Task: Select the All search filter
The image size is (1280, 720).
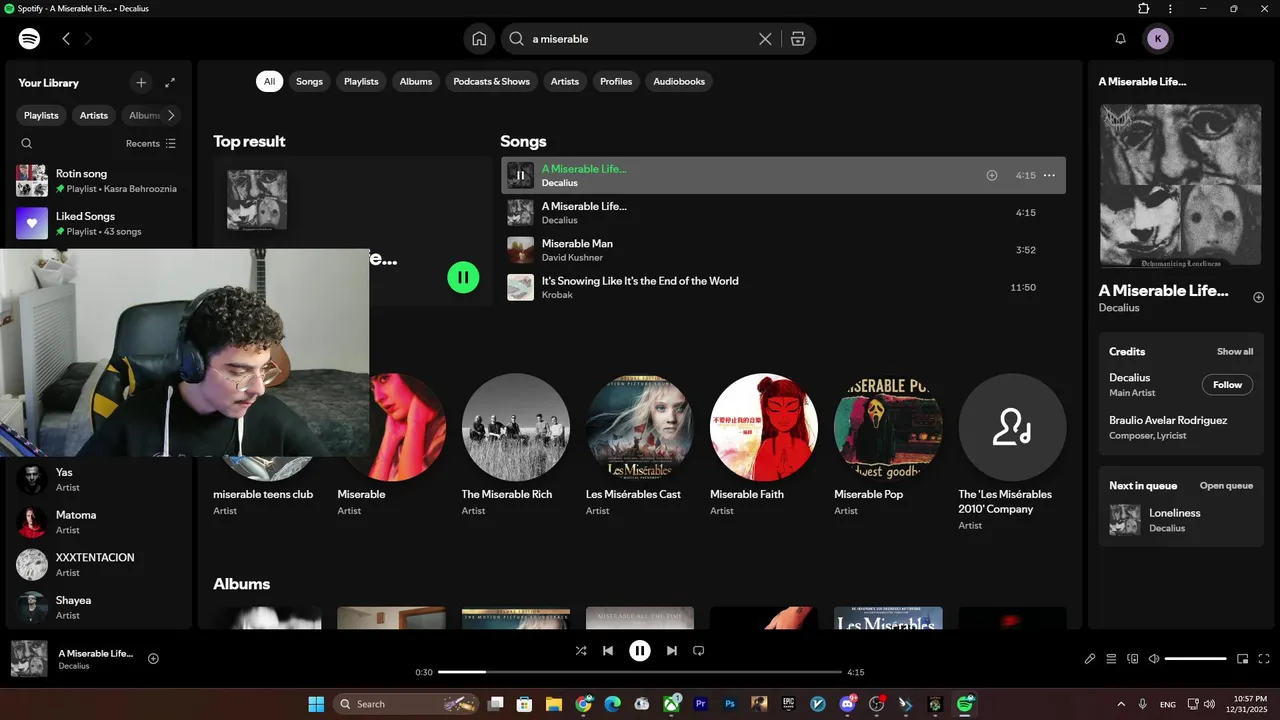Action: (x=269, y=82)
